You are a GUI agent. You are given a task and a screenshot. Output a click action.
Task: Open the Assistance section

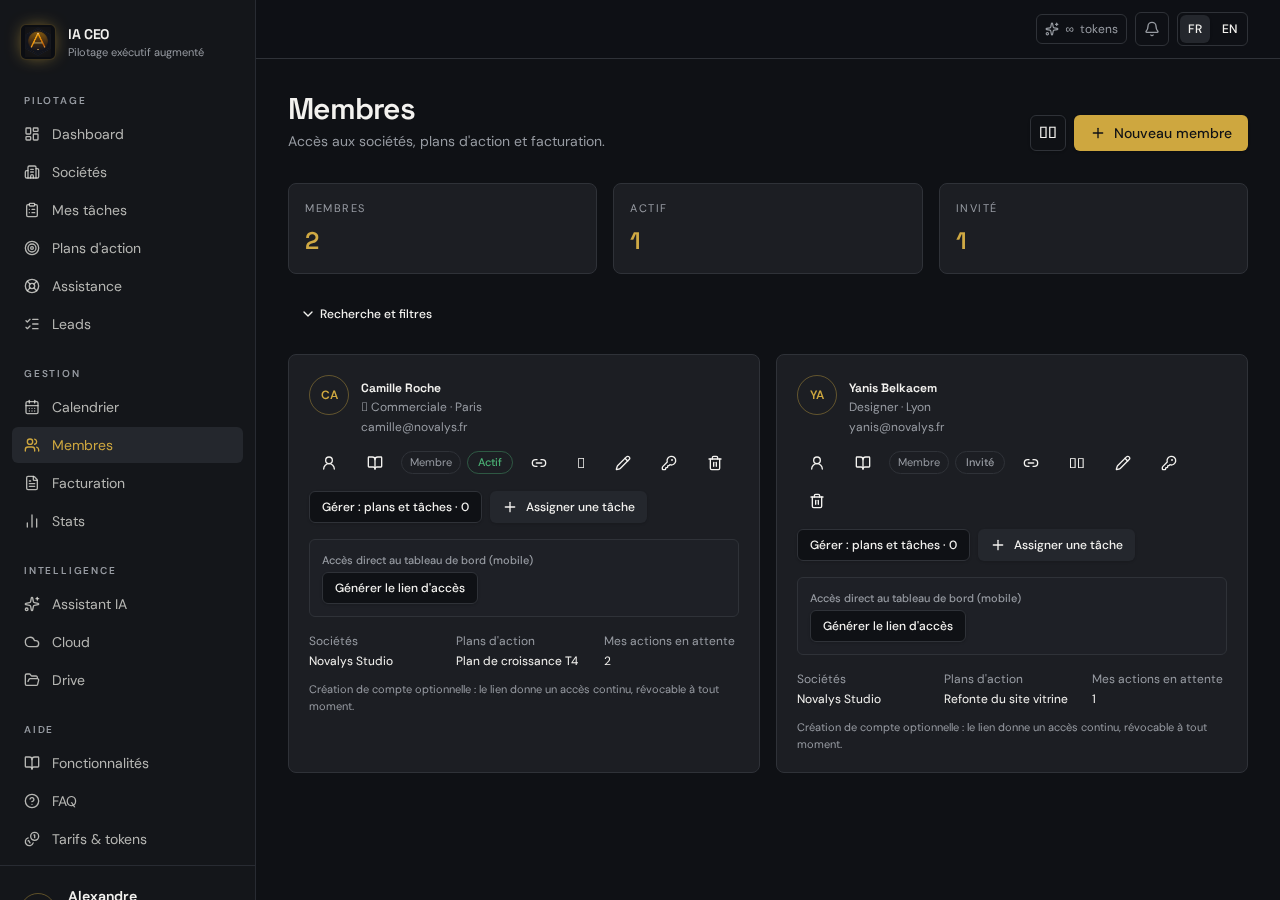tap(127, 286)
